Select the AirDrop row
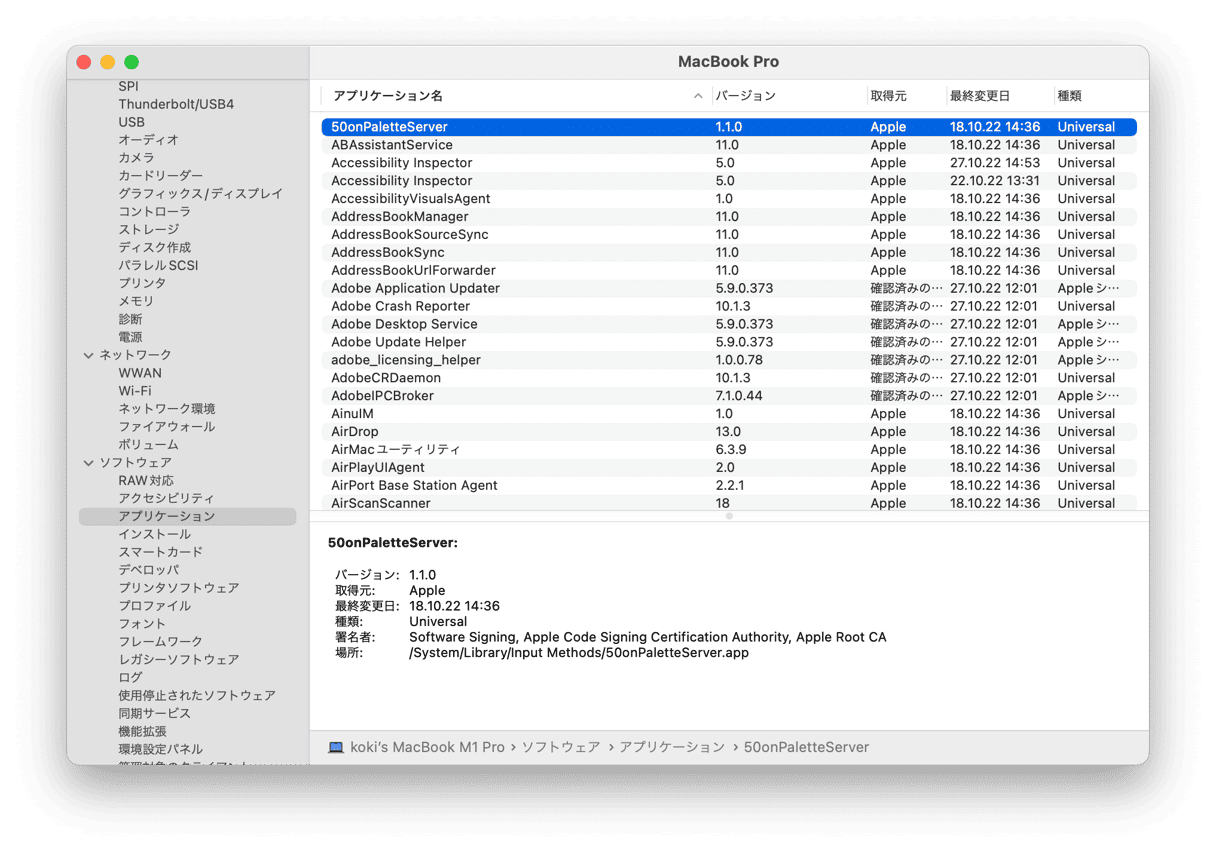Image resolution: width=1216 pixels, height=853 pixels. click(729, 432)
